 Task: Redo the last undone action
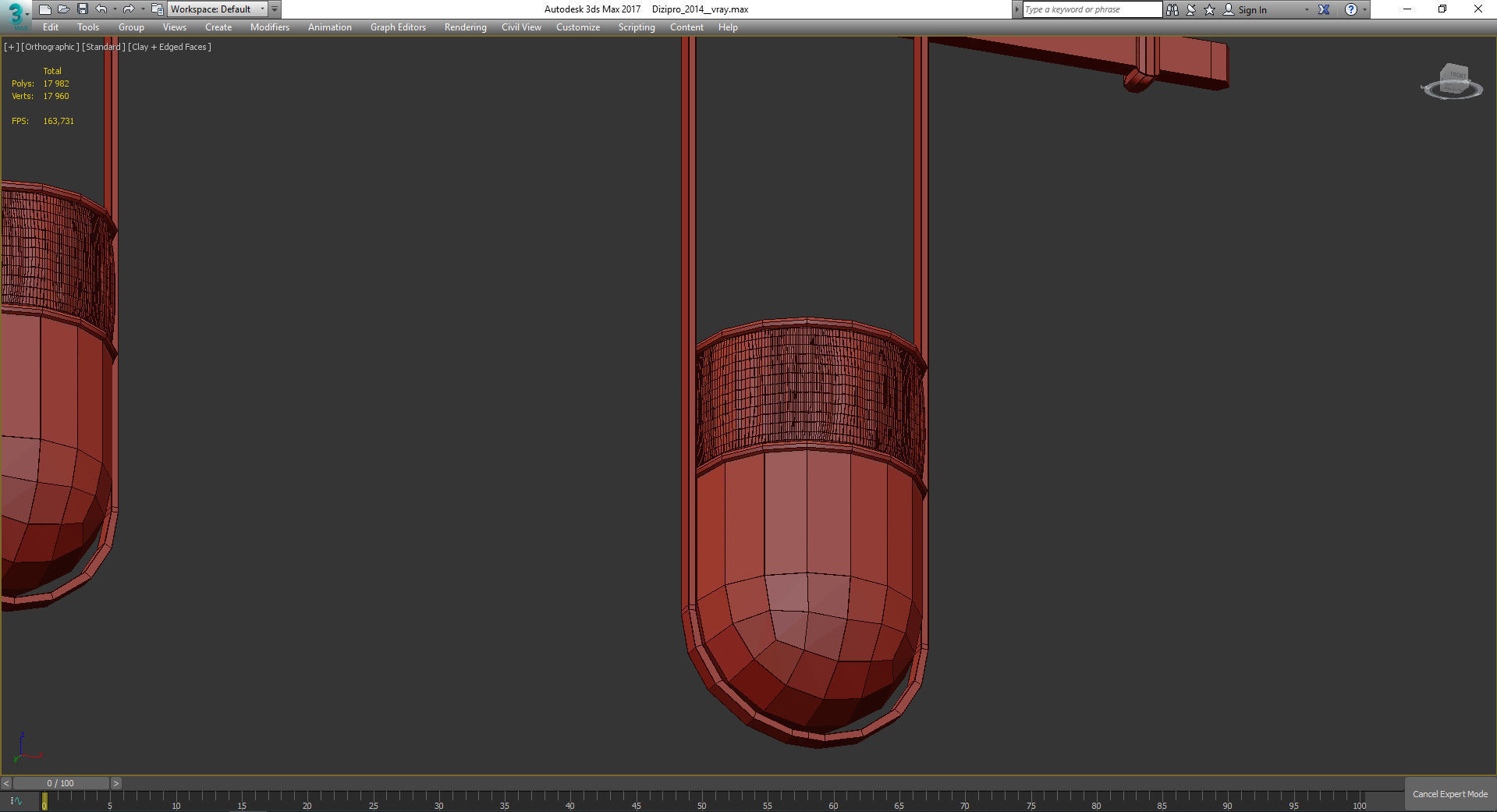(129, 9)
